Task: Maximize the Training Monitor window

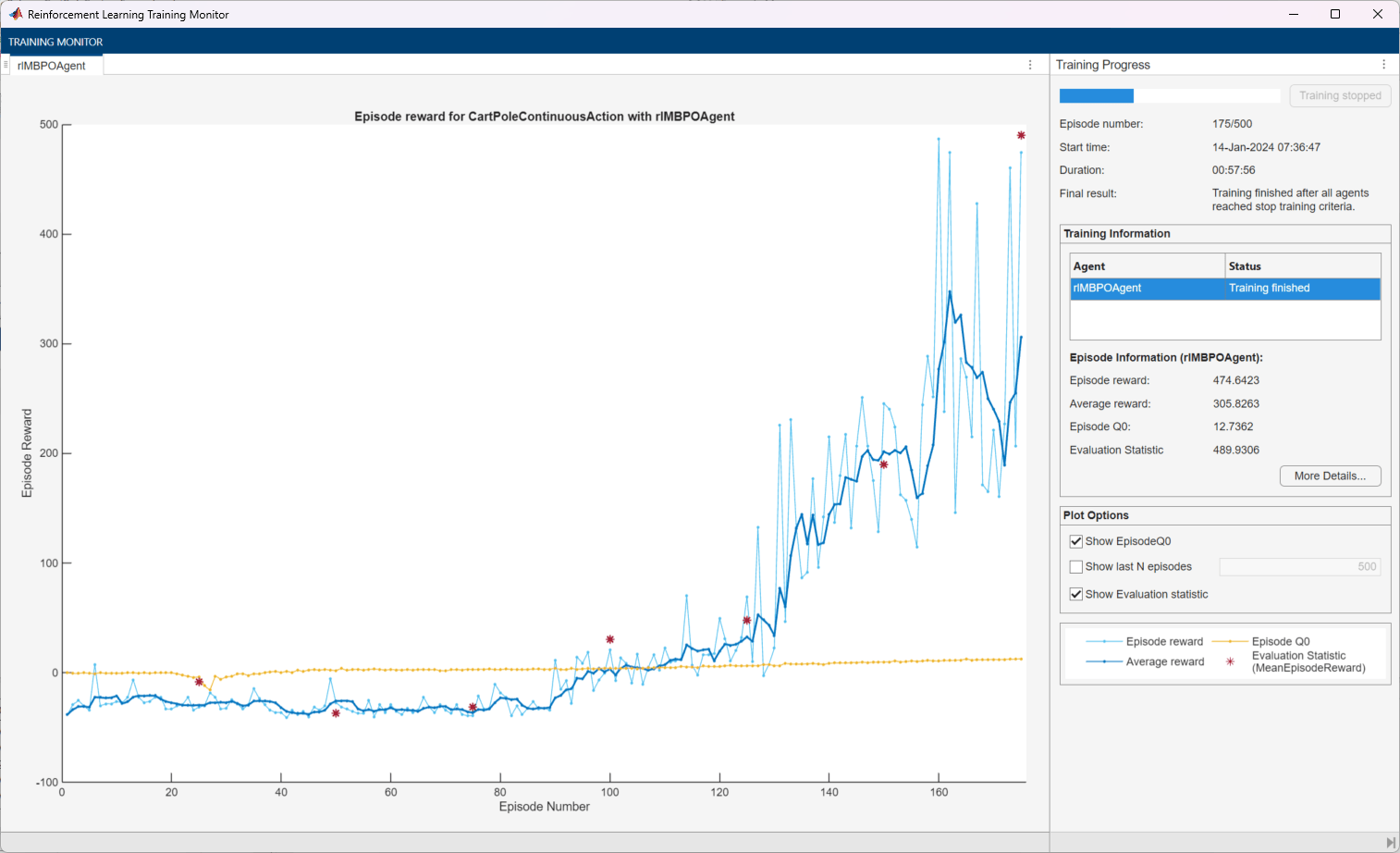Action: click(x=1335, y=14)
